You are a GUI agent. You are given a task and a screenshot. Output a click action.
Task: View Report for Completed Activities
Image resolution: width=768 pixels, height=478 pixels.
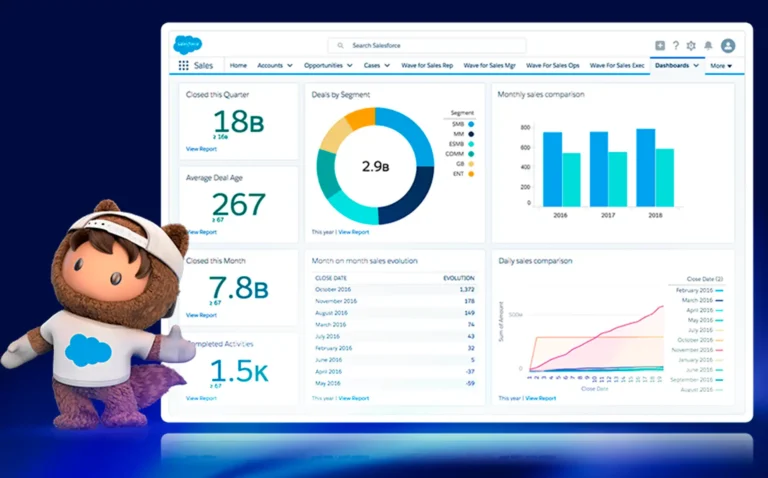[x=201, y=399]
